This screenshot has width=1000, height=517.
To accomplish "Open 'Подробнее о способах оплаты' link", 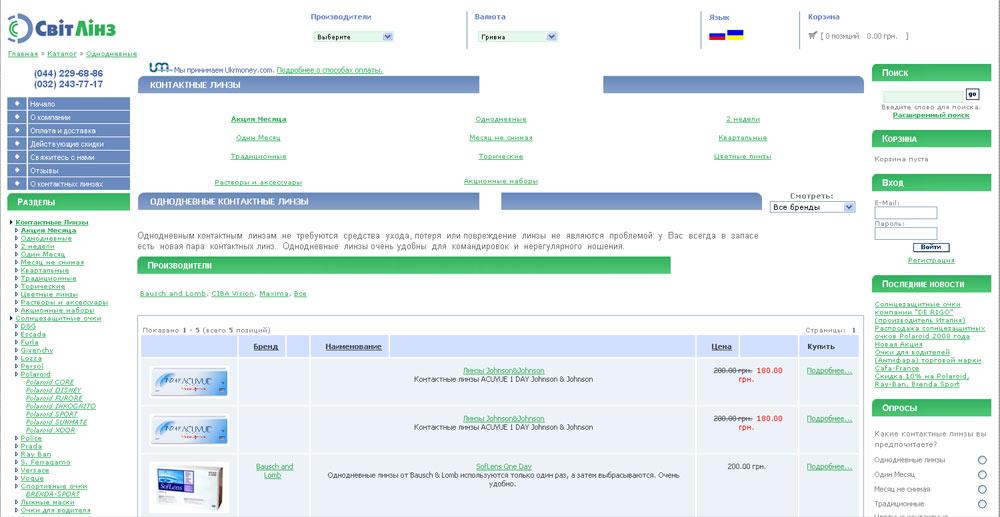I will (x=330, y=70).
